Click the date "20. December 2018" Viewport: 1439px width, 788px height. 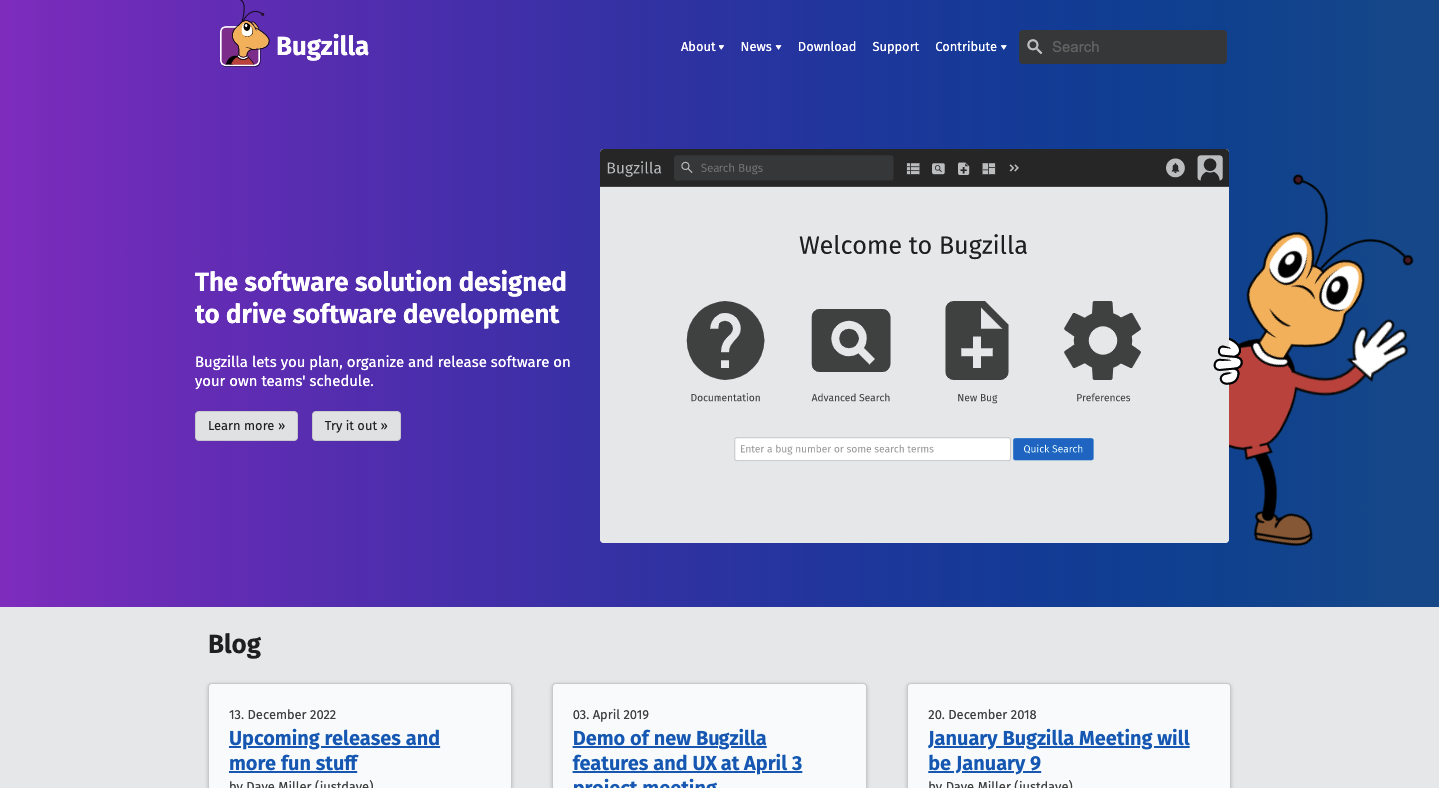(982, 715)
